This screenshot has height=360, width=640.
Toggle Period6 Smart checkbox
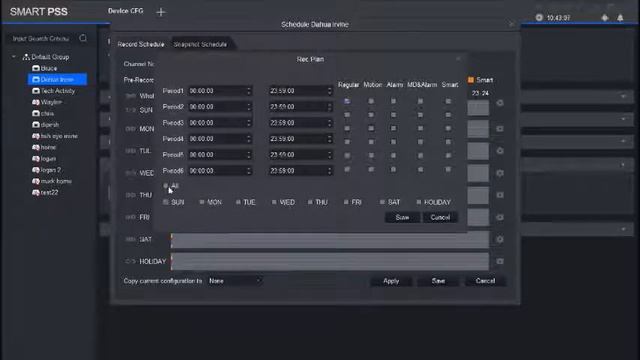448,169
